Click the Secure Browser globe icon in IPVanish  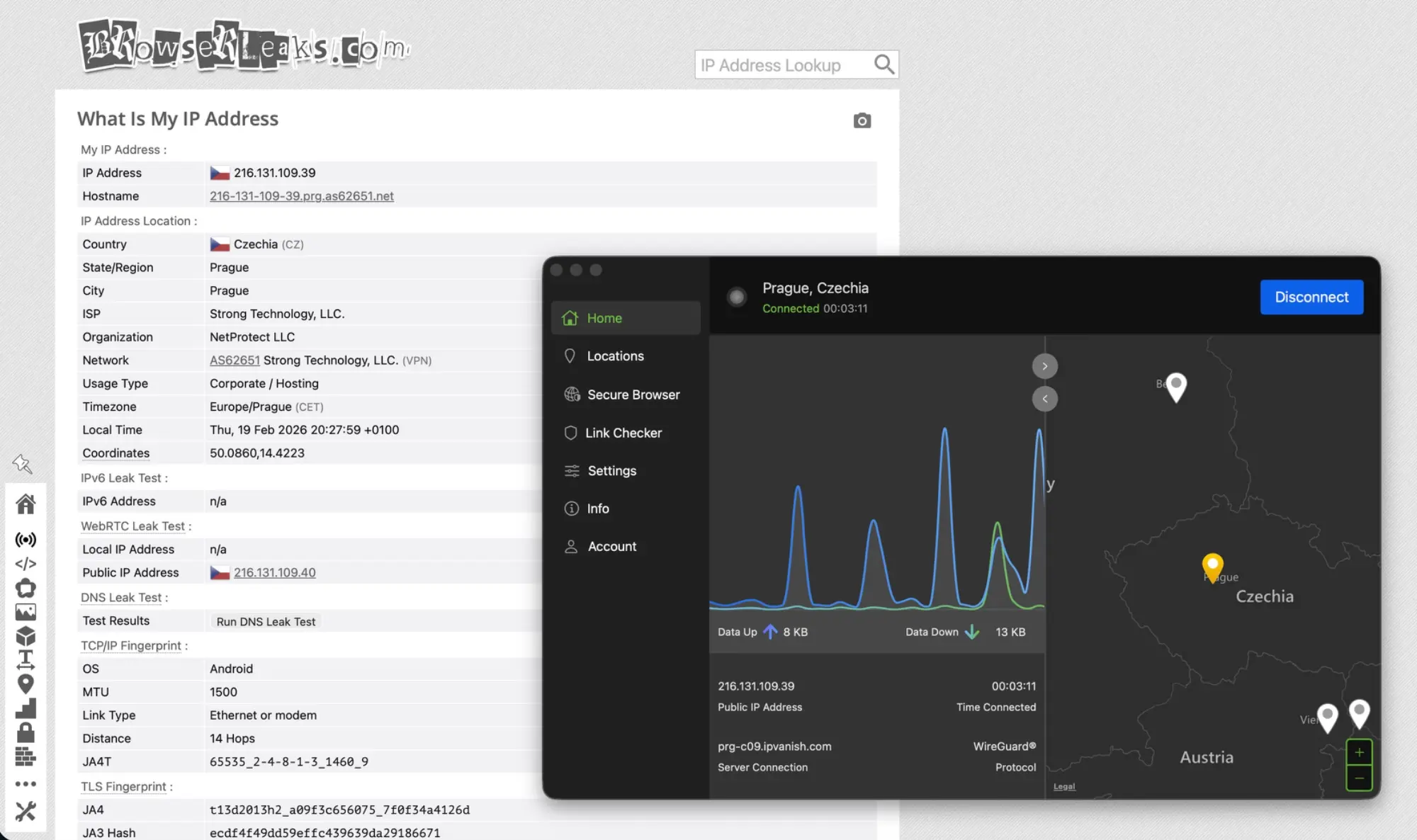pos(572,395)
